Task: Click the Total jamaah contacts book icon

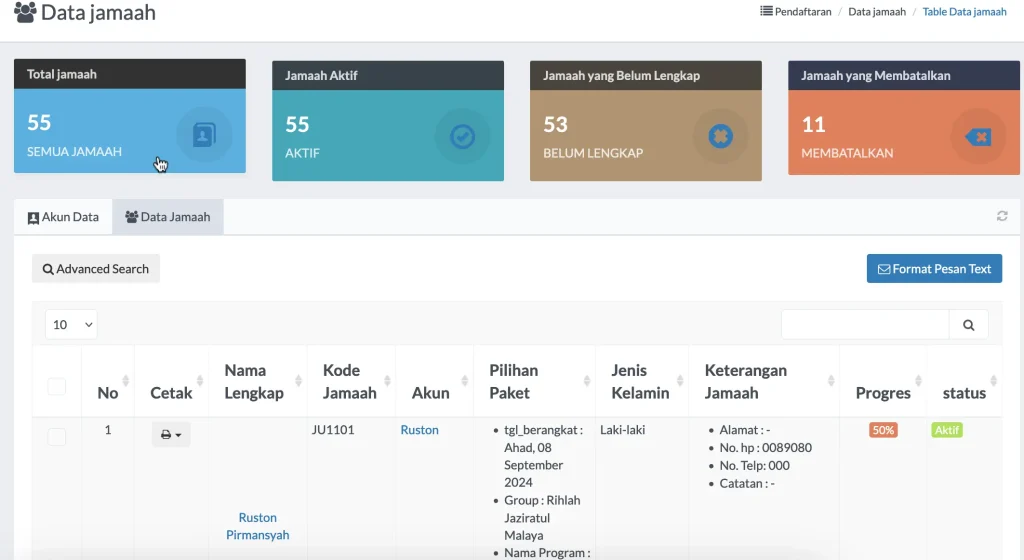Action: (x=204, y=135)
